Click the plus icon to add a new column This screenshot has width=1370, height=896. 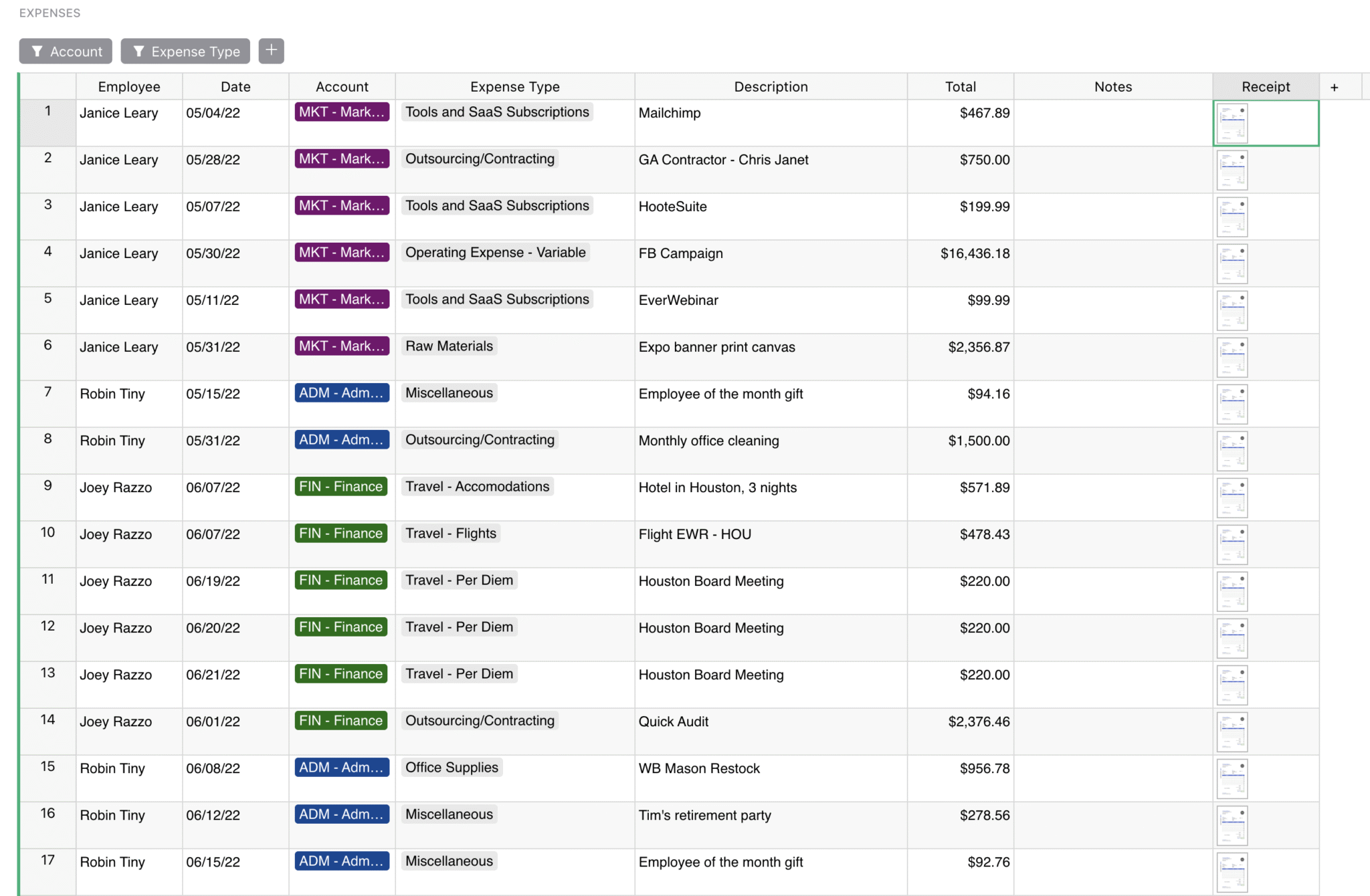1334,86
